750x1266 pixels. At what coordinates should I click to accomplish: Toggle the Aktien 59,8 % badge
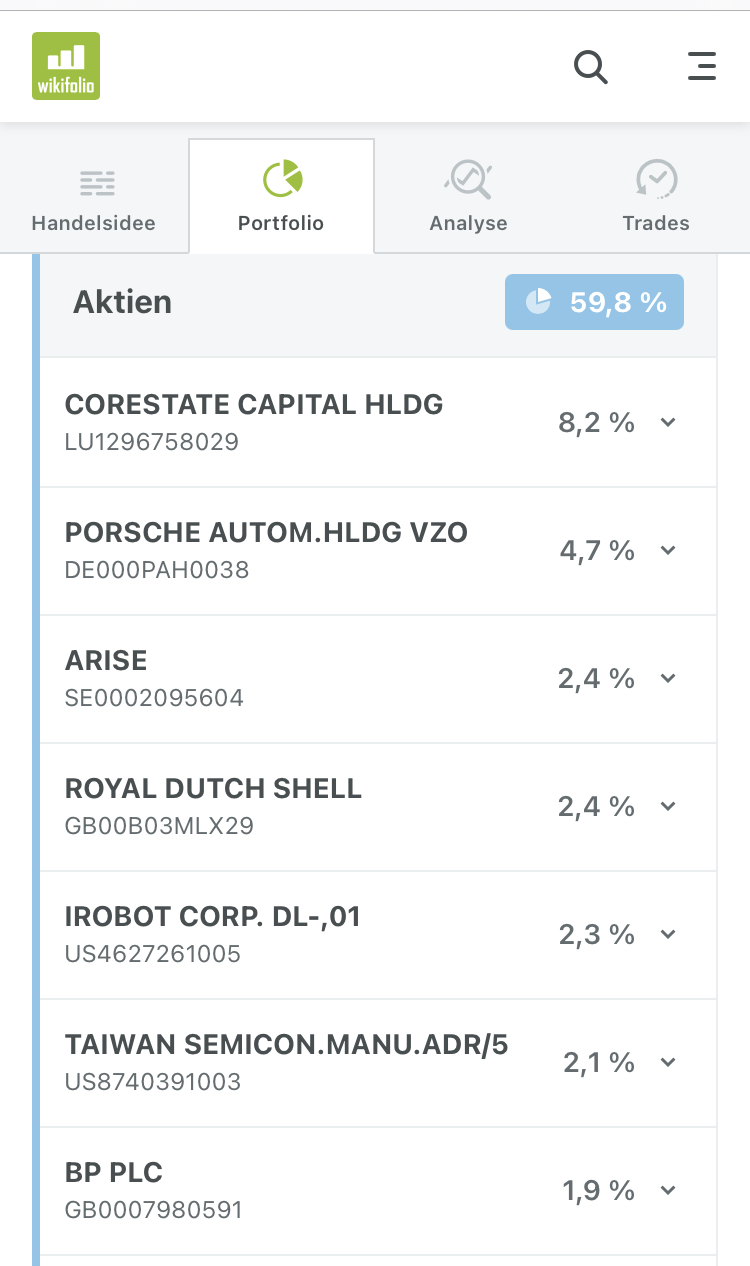594,301
